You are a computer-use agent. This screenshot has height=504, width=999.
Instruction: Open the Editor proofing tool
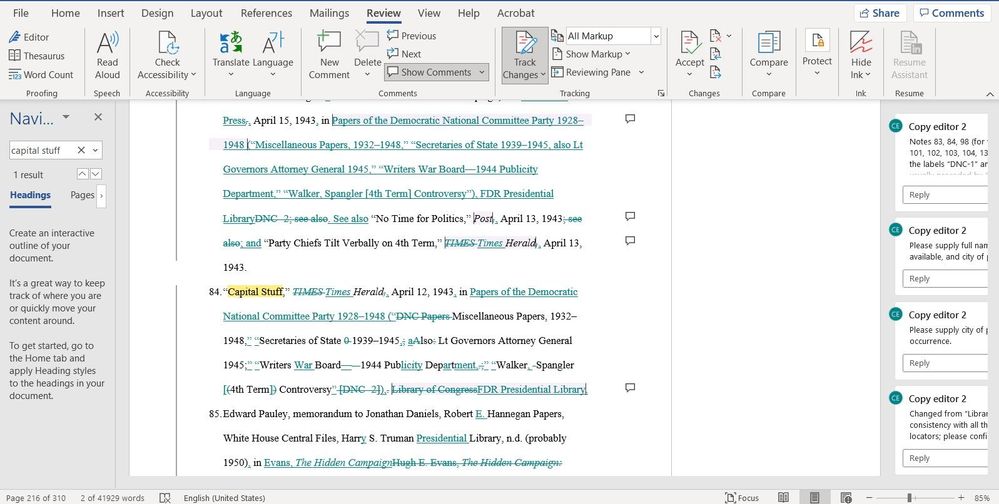tap(29, 37)
